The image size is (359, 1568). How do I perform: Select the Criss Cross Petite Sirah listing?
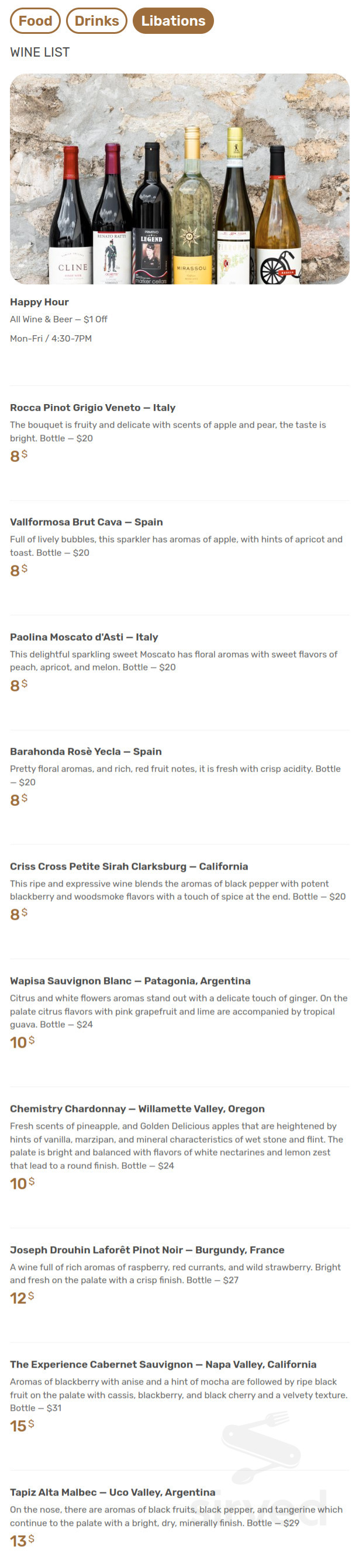[x=129, y=866]
